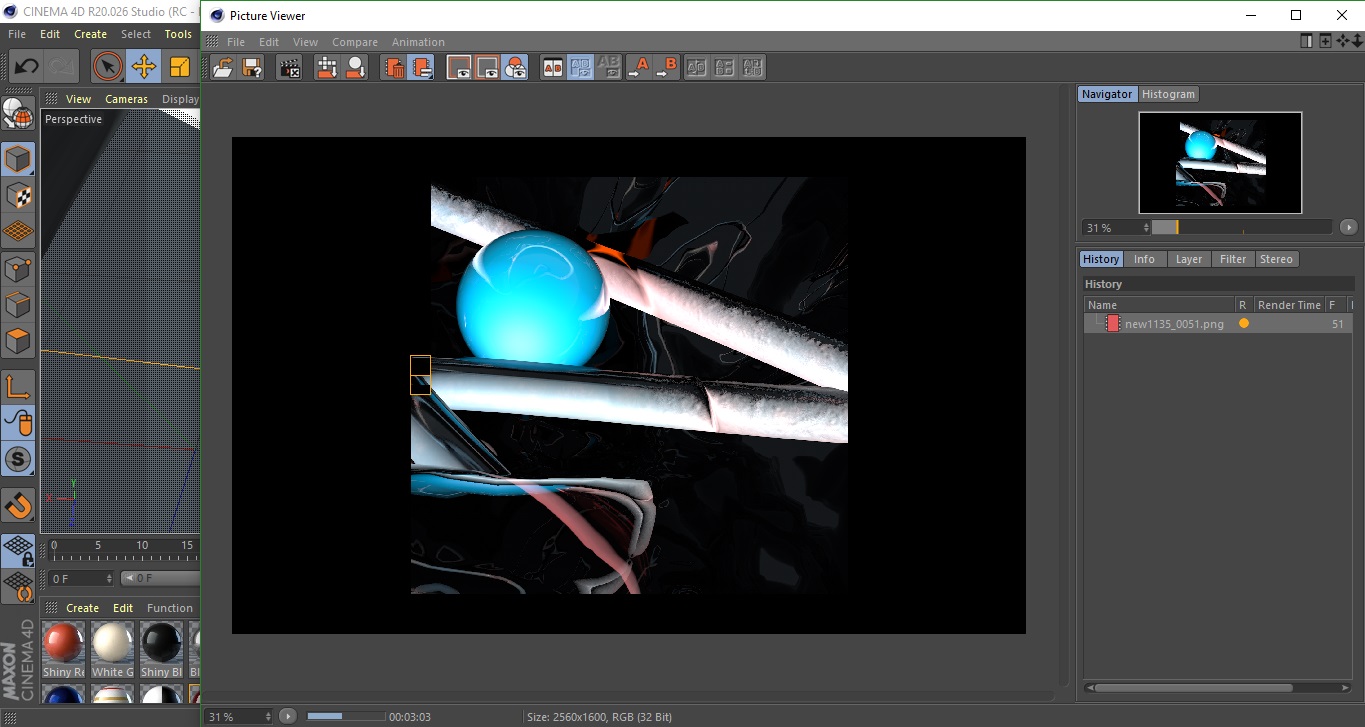Viewport: 1365px width, 727px height.
Task: Click the Enable Axis L-shaped icon
Action: point(18,387)
